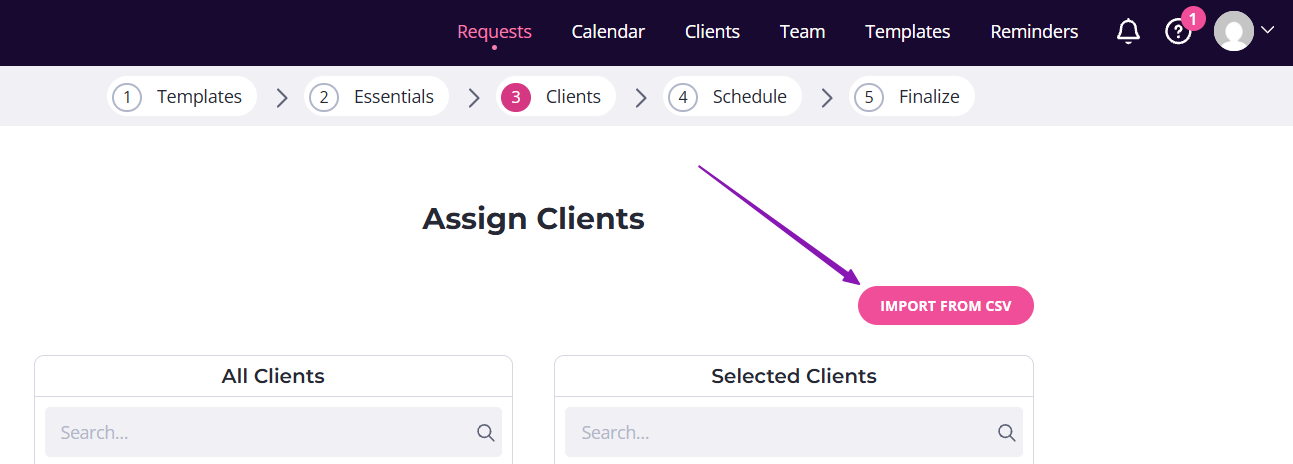
Task: Click the Import From CSV button
Action: pos(946,306)
